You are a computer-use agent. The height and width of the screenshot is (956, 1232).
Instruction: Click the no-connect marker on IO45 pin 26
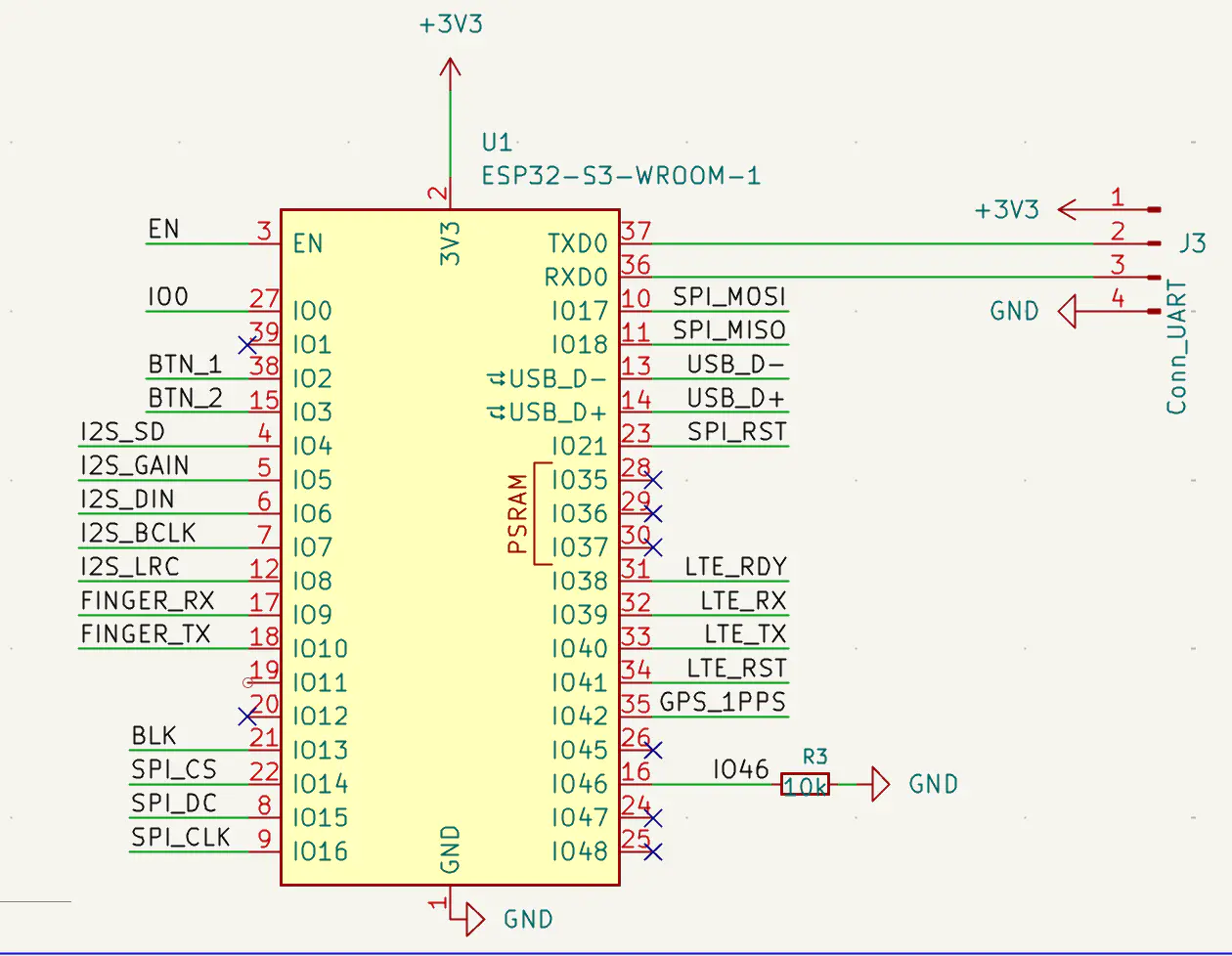click(x=654, y=750)
